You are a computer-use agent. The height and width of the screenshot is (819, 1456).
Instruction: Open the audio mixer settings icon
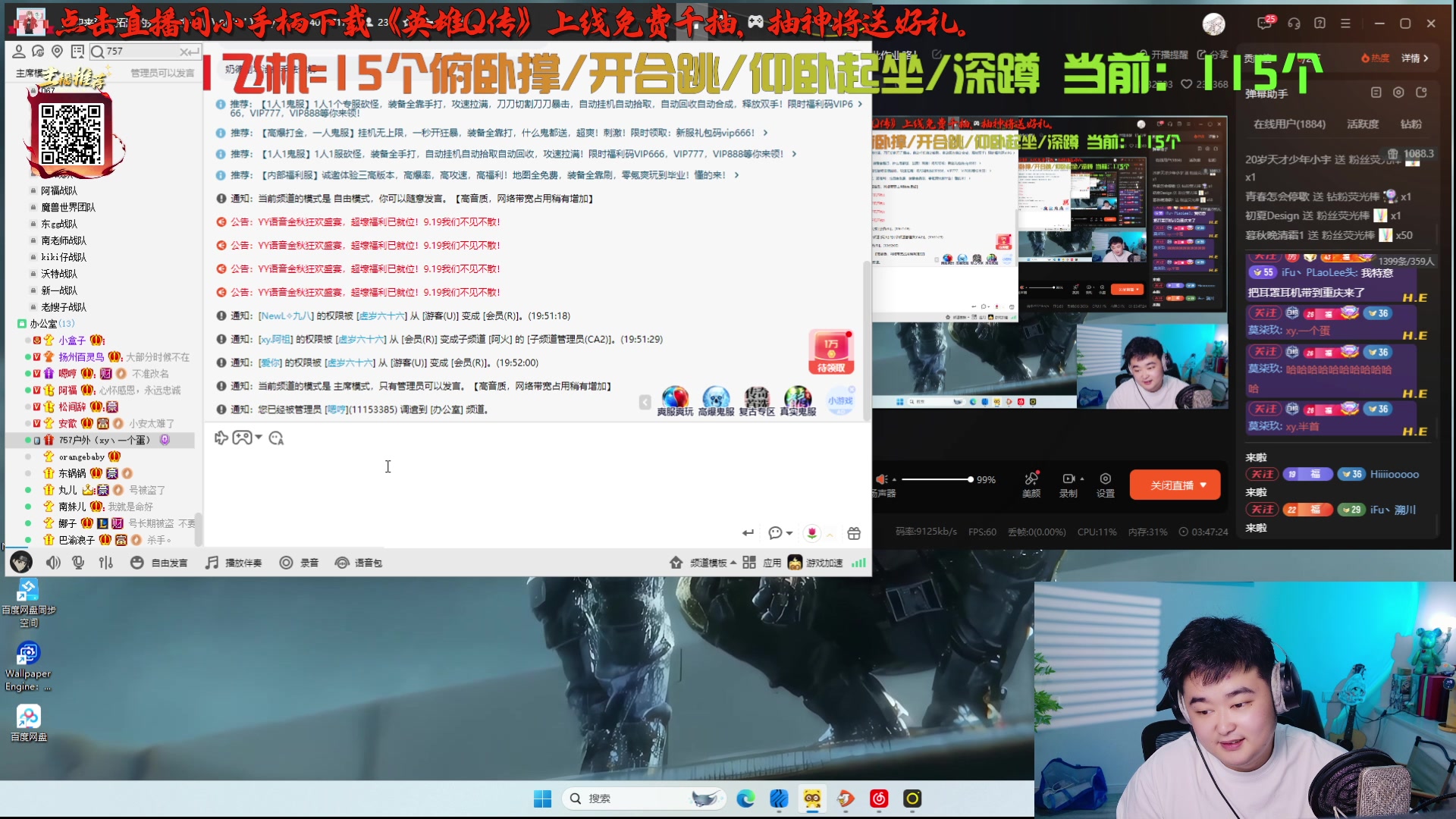(x=106, y=563)
